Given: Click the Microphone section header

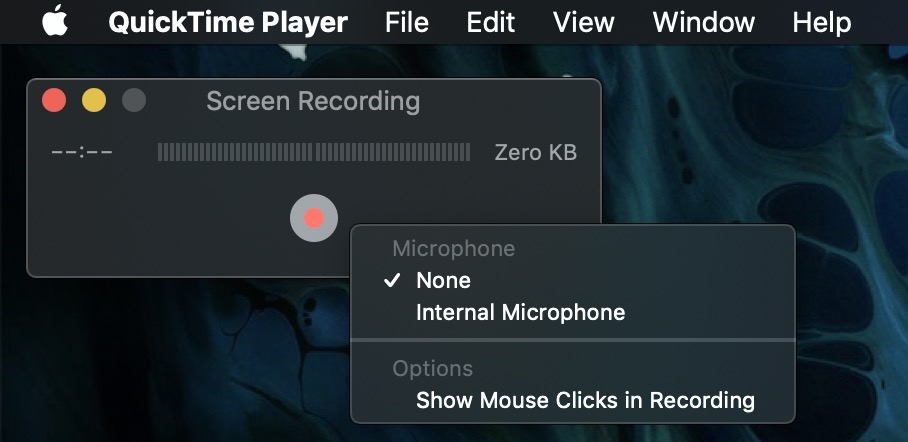Looking at the screenshot, I should (x=453, y=249).
